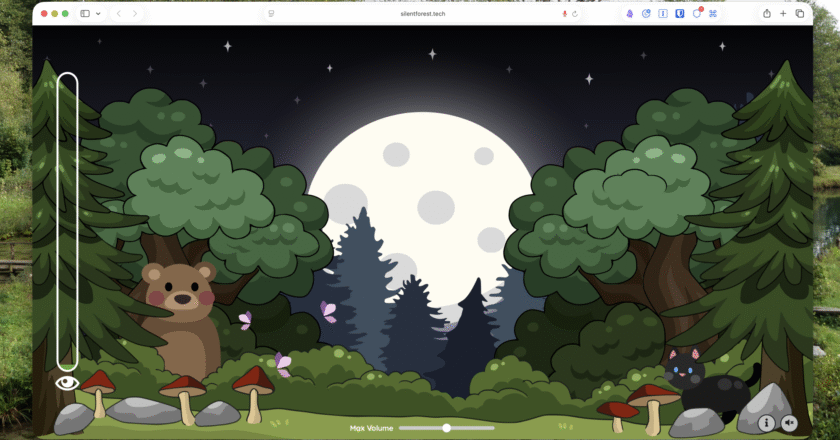This screenshot has height=440, width=840.
Task: Show the tab overview icon
Action: 800,13
